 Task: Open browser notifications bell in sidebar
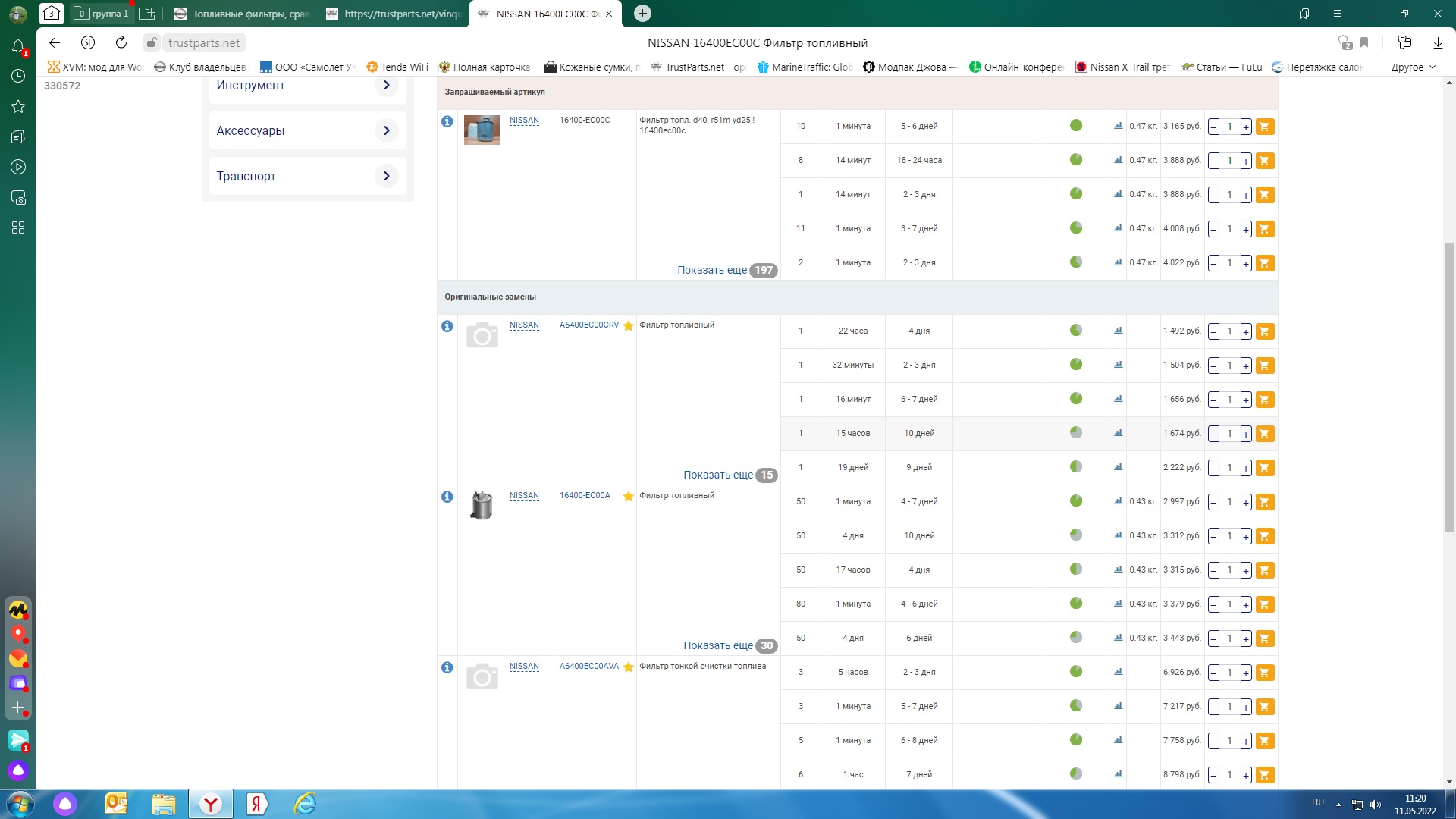18,47
